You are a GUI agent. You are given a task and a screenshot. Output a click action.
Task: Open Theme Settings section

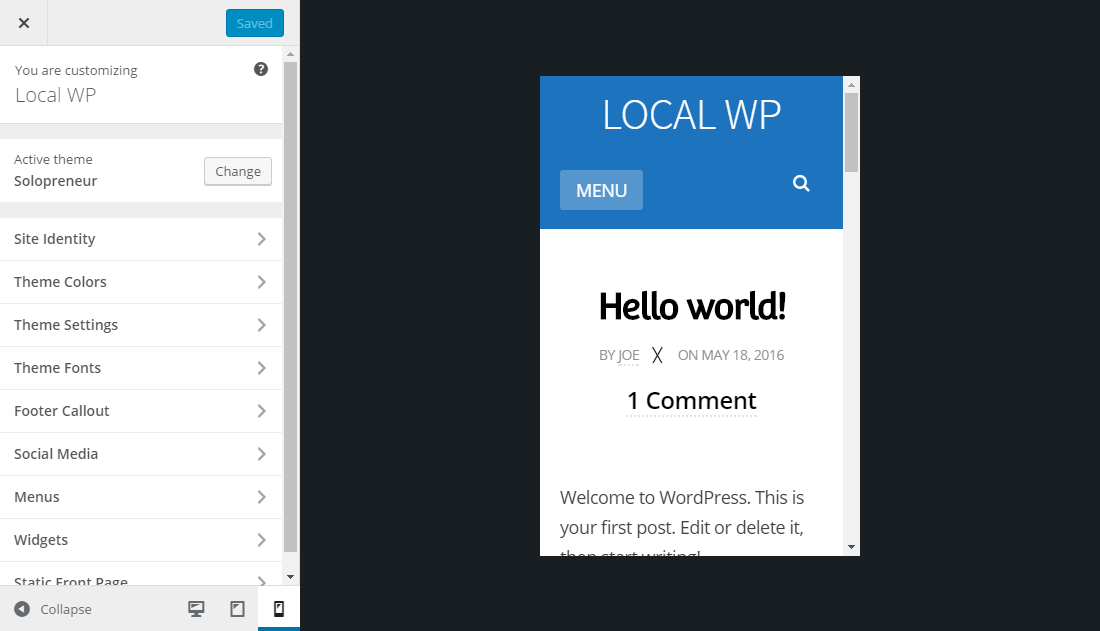(x=141, y=325)
